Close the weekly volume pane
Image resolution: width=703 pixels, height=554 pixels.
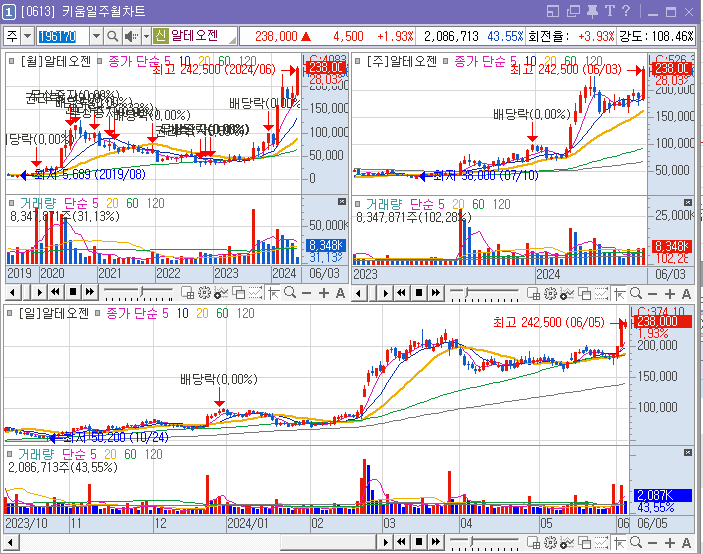tap(688, 203)
